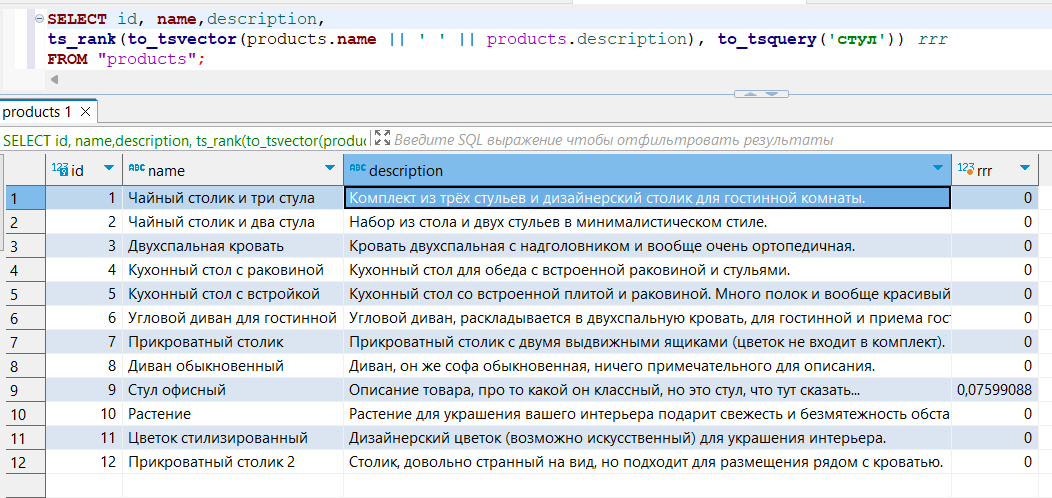Image resolution: width=1052 pixels, height=498 pixels.
Task: Click the rrr value 0,07599088
Action: pos(995,390)
